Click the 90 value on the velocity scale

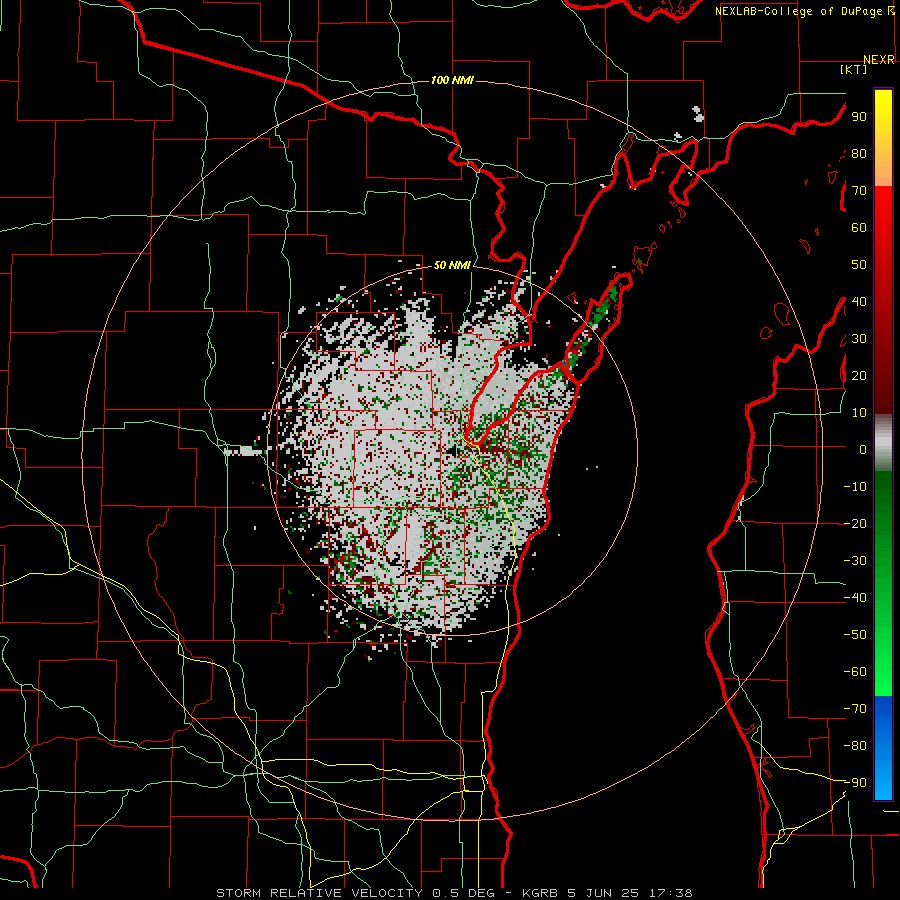[859, 117]
